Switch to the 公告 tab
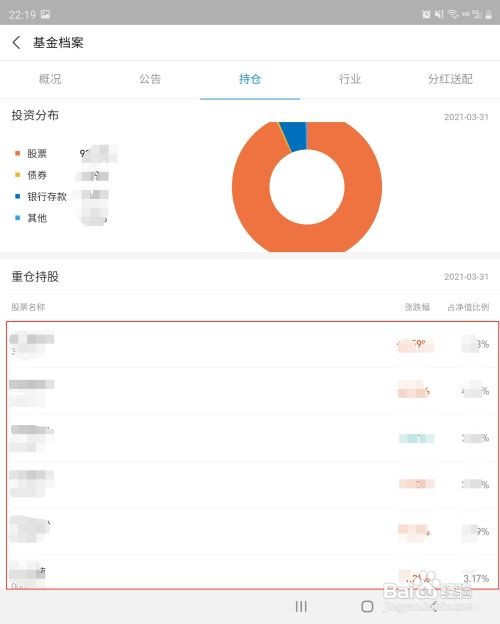 coord(150,79)
